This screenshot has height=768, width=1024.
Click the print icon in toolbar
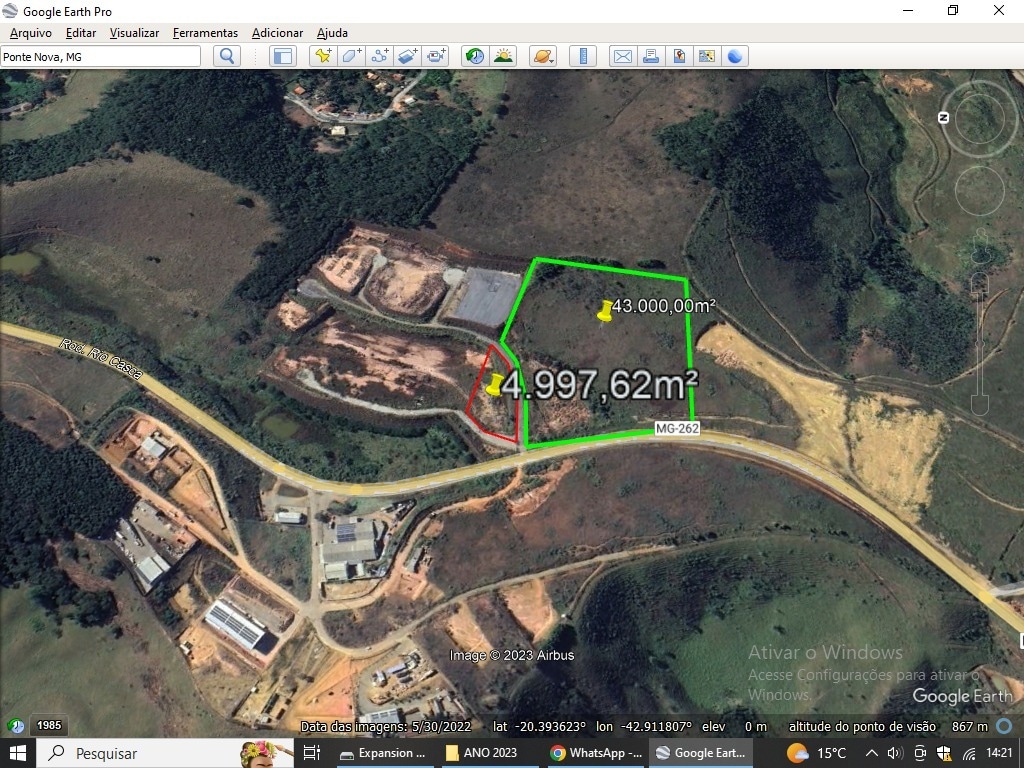(x=651, y=56)
